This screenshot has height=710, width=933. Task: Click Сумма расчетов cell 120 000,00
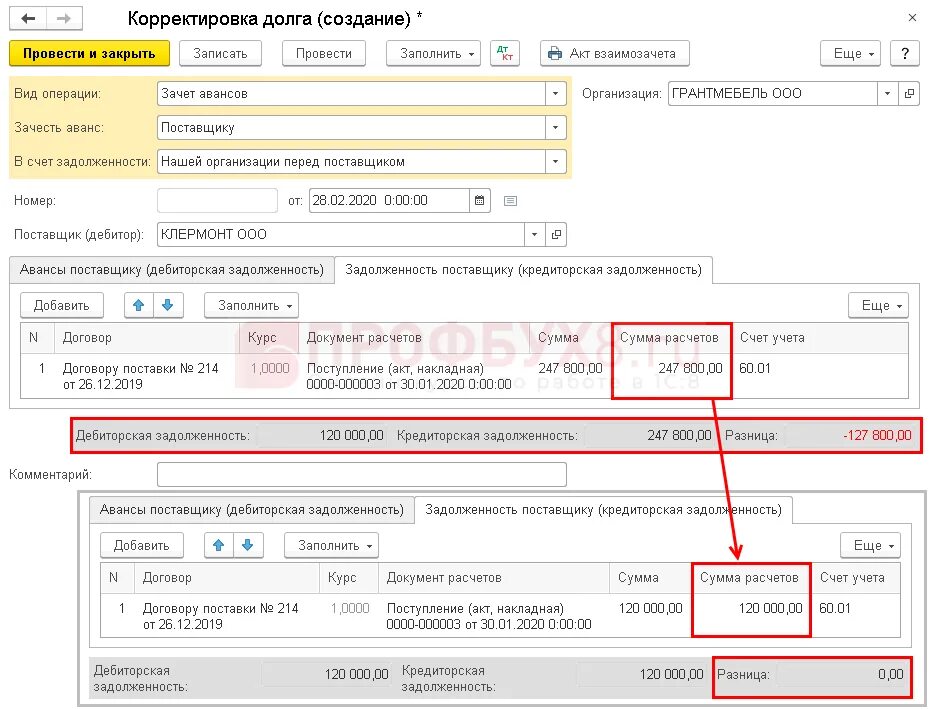pyautogui.click(x=751, y=615)
